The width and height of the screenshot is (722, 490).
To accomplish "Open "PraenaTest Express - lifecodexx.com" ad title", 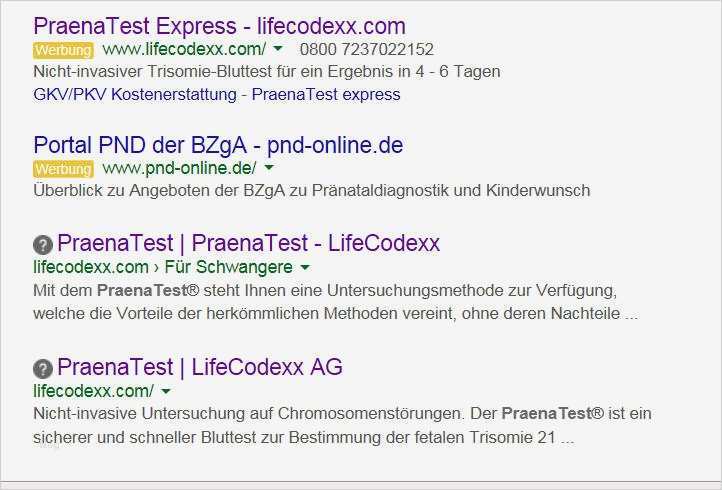I will click(x=219, y=26).
